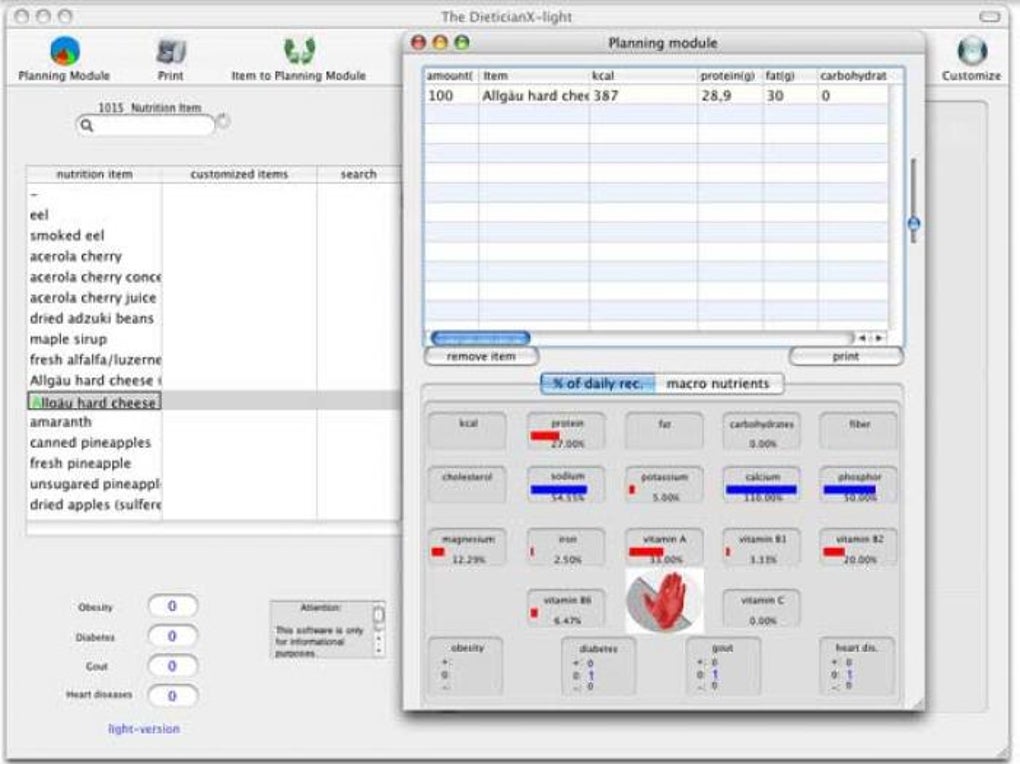Click the nutrition item search field
This screenshot has height=764, width=1020.
pos(146,126)
